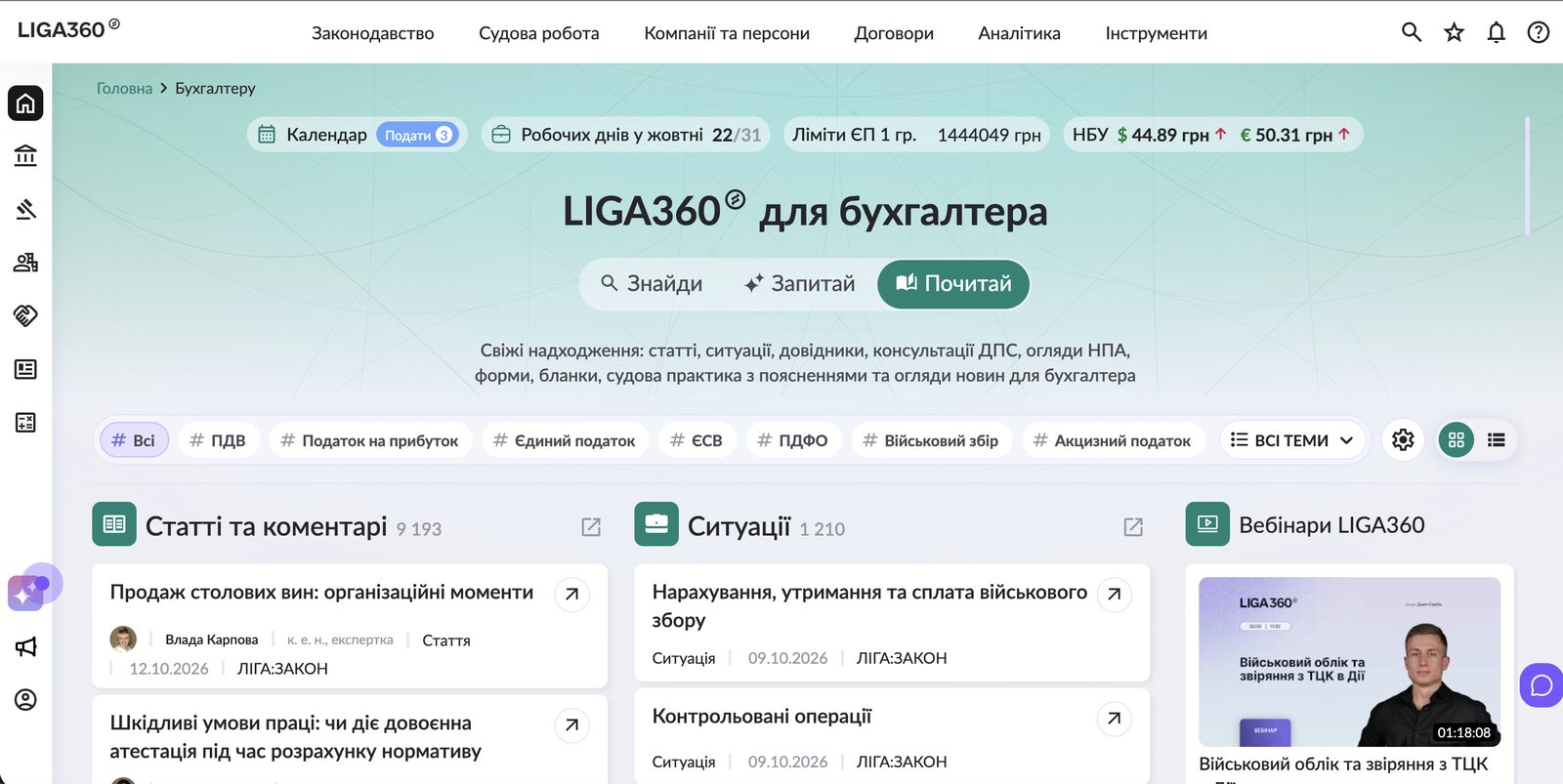Viewport: 1563px width, 784px height.
Task: Select the Всі topic filter
Action: pyautogui.click(x=134, y=440)
